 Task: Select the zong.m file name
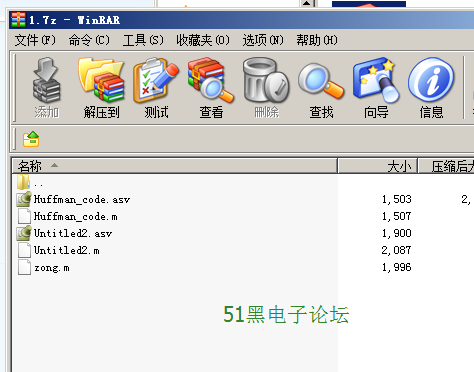coord(52,268)
